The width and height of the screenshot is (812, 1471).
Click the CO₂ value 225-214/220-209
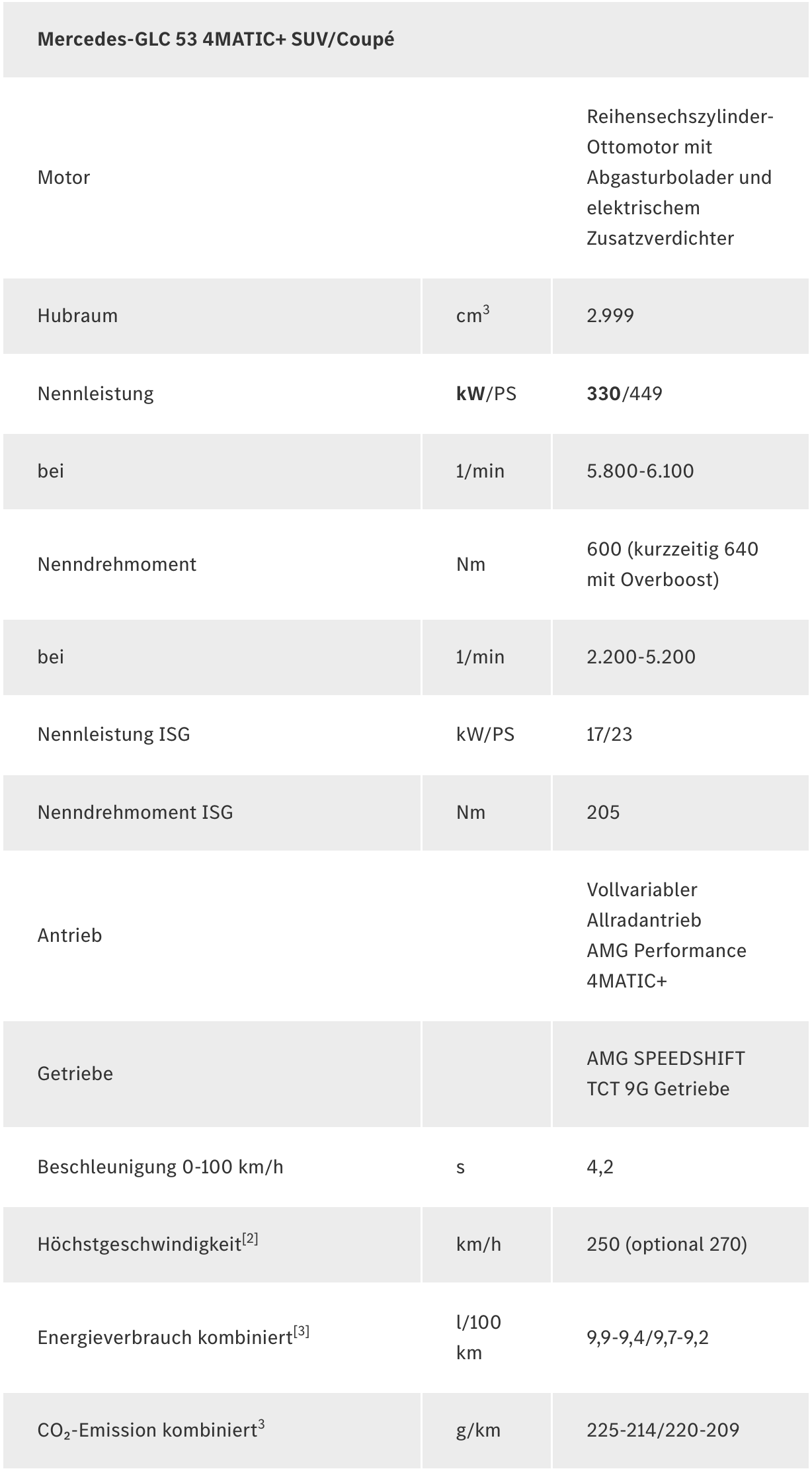click(663, 1430)
